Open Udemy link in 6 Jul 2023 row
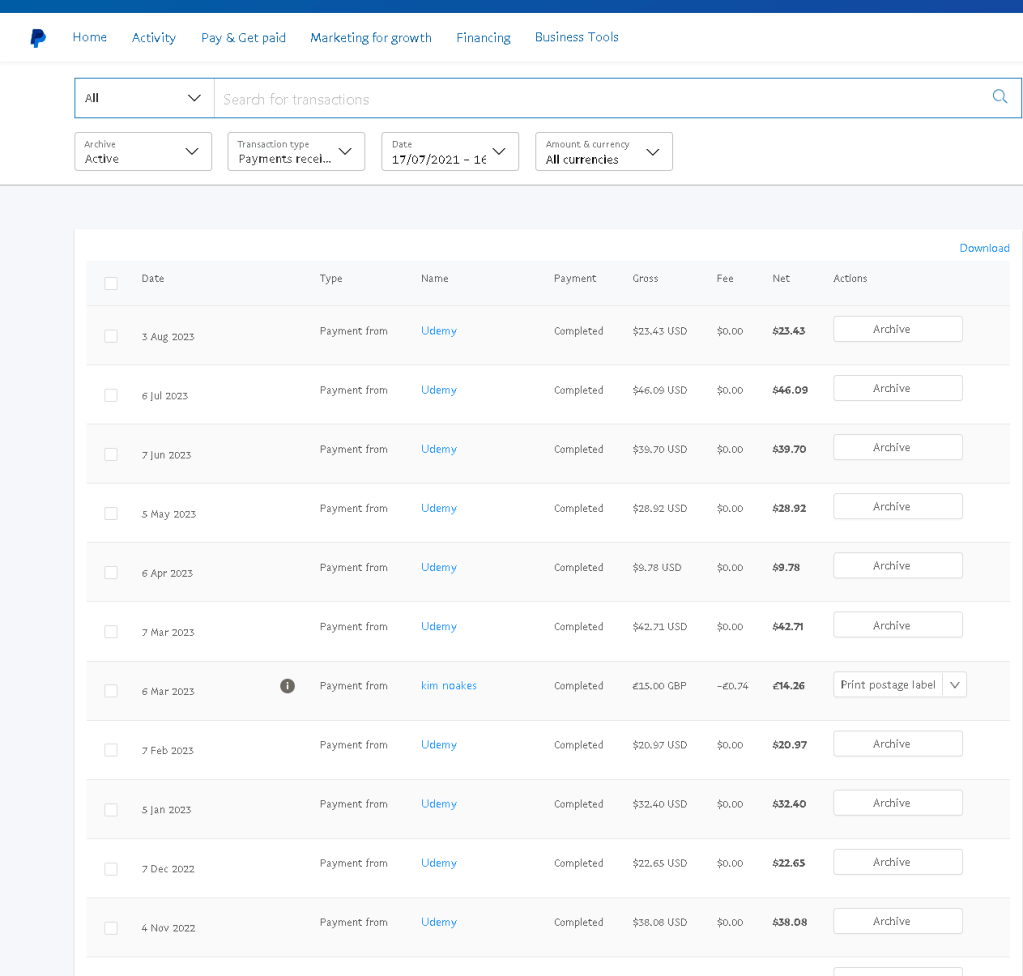Image resolution: width=1023 pixels, height=976 pixels. [438, 390]
